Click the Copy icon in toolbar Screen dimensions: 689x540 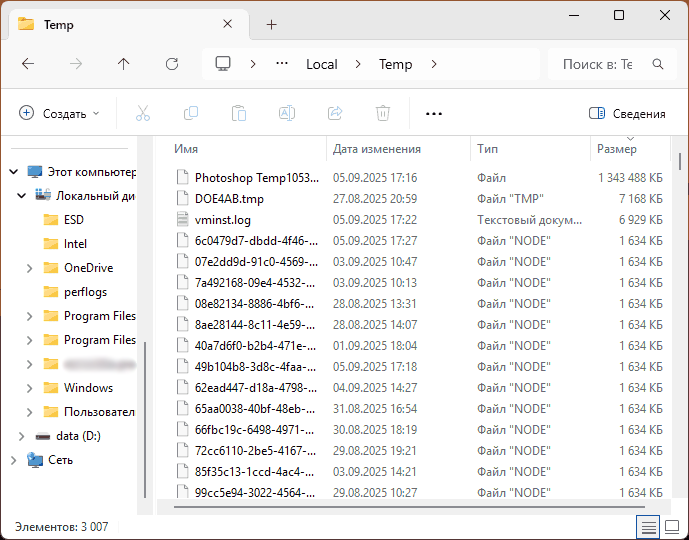tap(190, 114)
